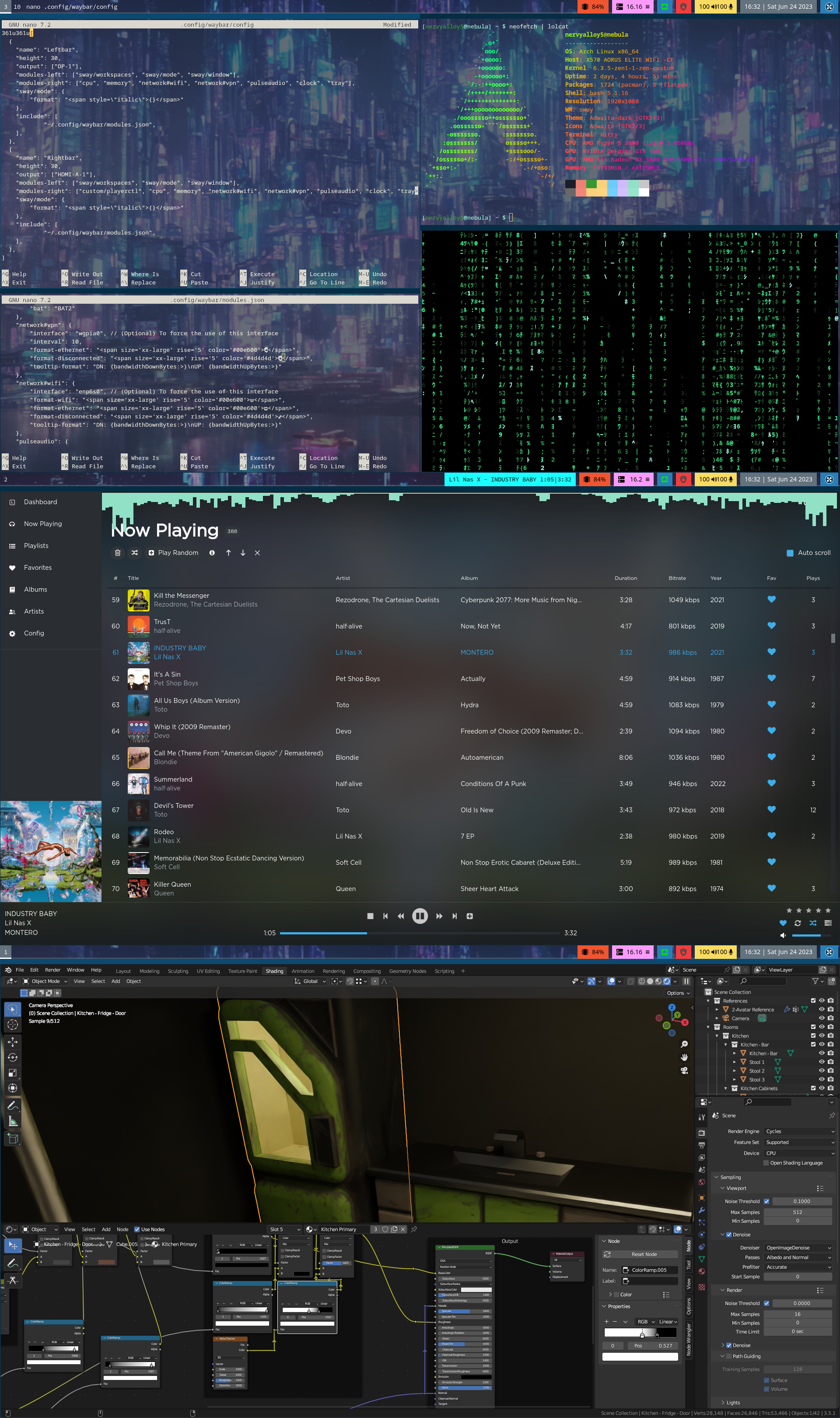Screen dimensions: 840x1418
Task: Click the MONTERO album link in row 61
Action: click(476, 652)
